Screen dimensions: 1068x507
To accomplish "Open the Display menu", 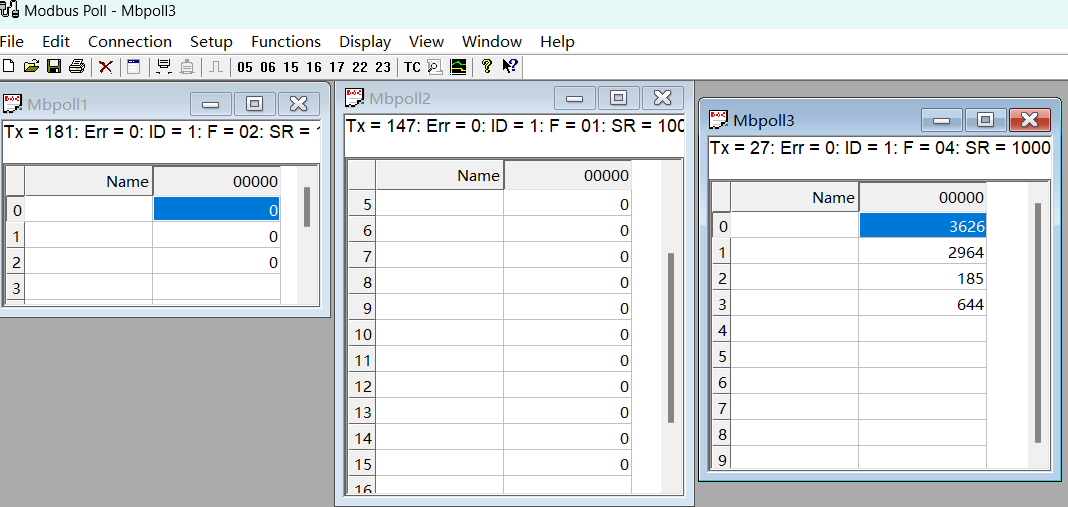I will (365, 42).
